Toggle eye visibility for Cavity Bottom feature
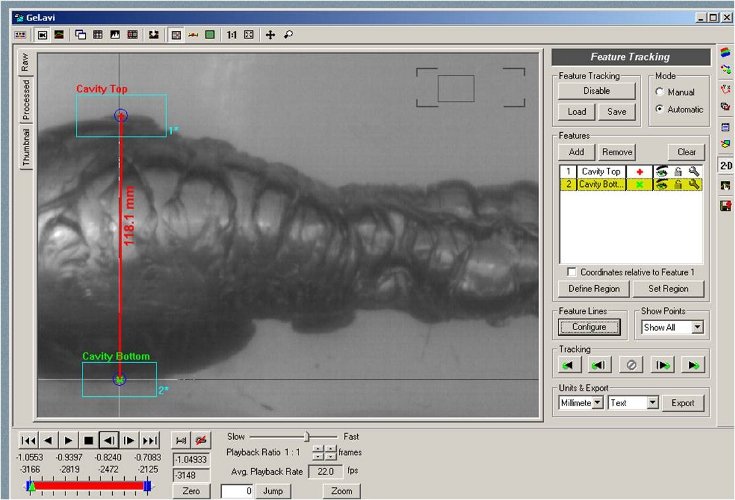Image resolution: width=735 pixels, height=500 pixels. click(661, 185)
